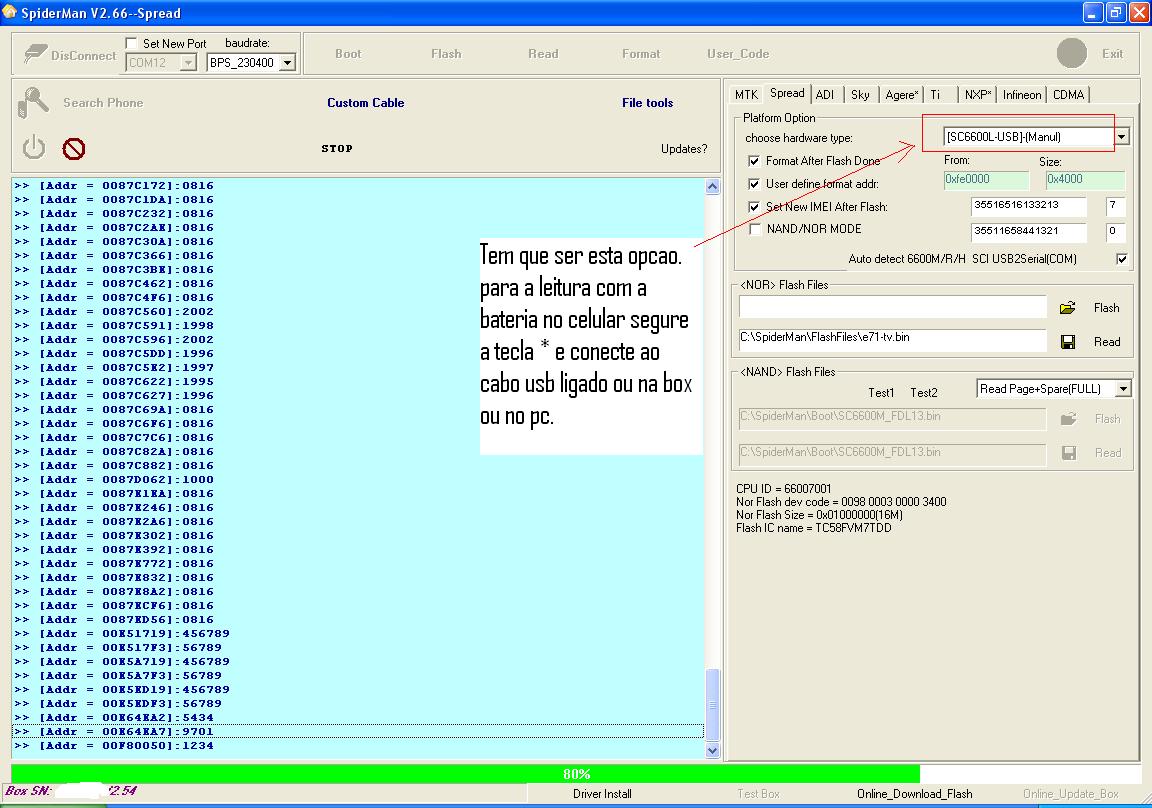Open the baudrate BPS_230400 dropdown

point(288,63)
